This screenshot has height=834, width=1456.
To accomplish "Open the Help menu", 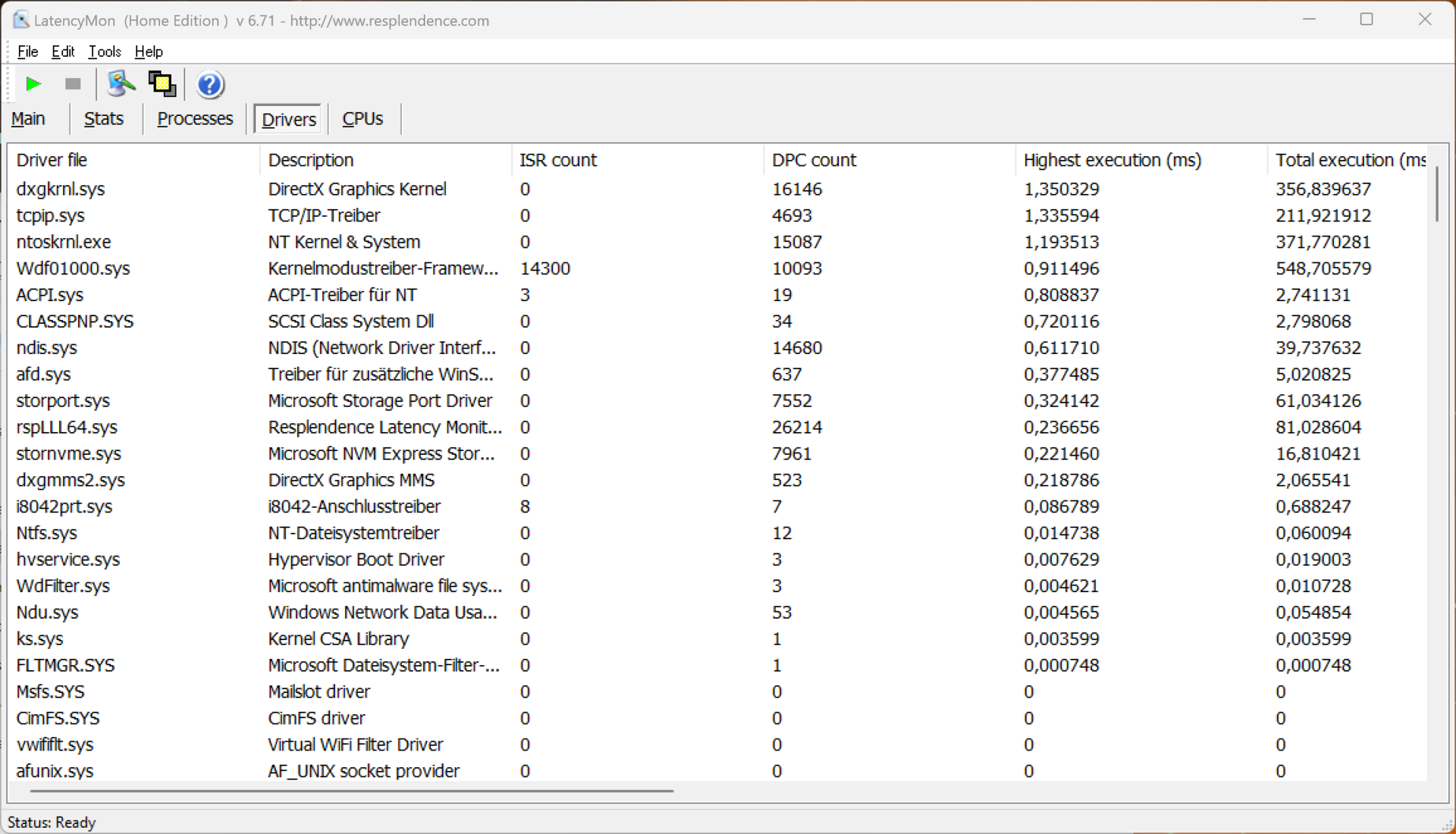I will [149, 52].
